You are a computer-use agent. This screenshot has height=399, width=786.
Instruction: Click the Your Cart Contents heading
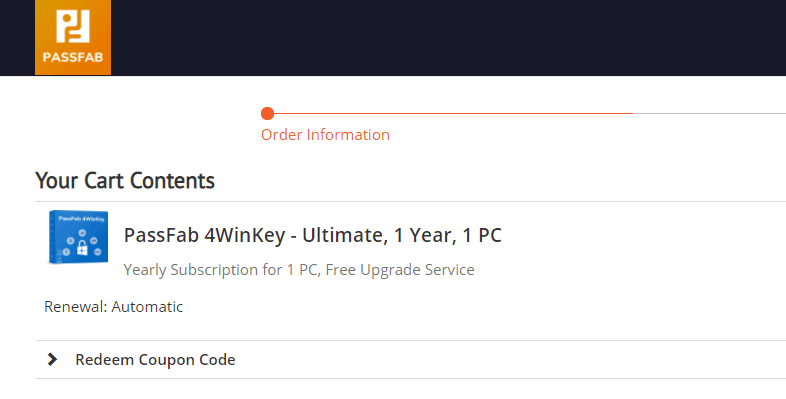(x=125, y=180)
